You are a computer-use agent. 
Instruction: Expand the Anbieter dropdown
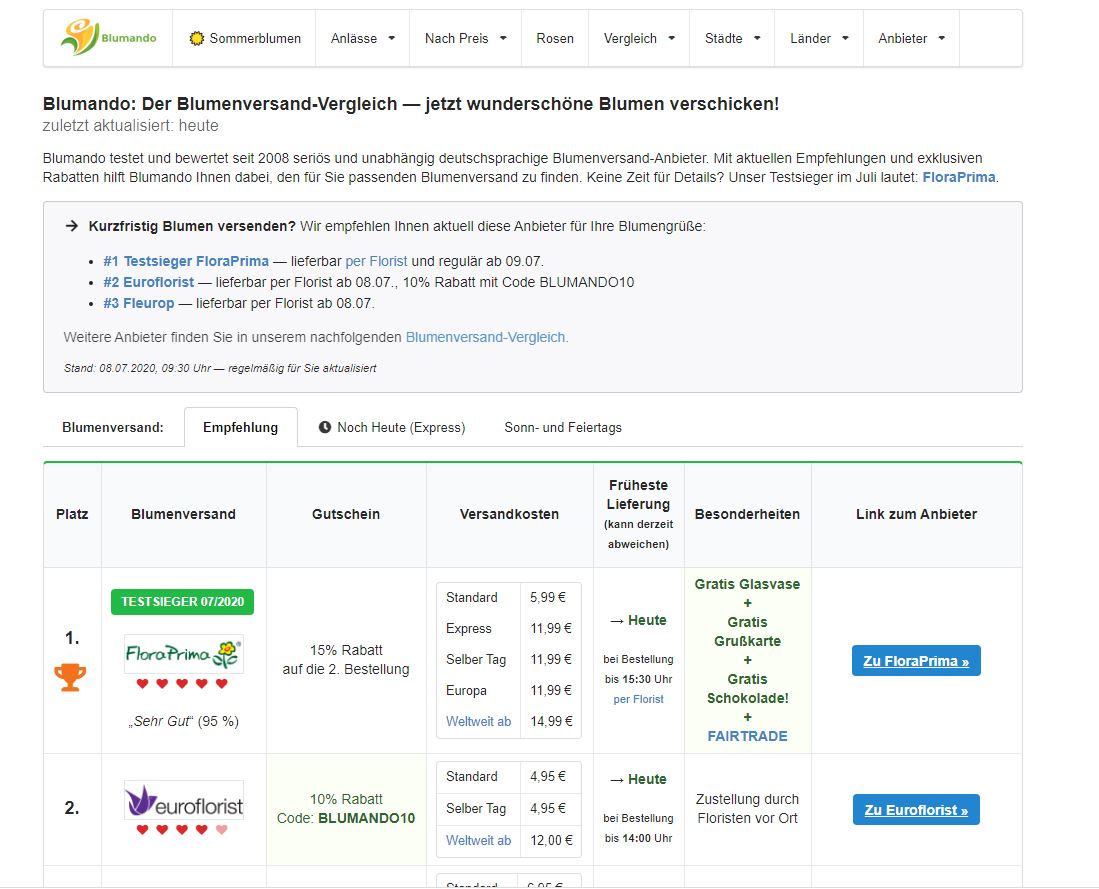[911, 39]
